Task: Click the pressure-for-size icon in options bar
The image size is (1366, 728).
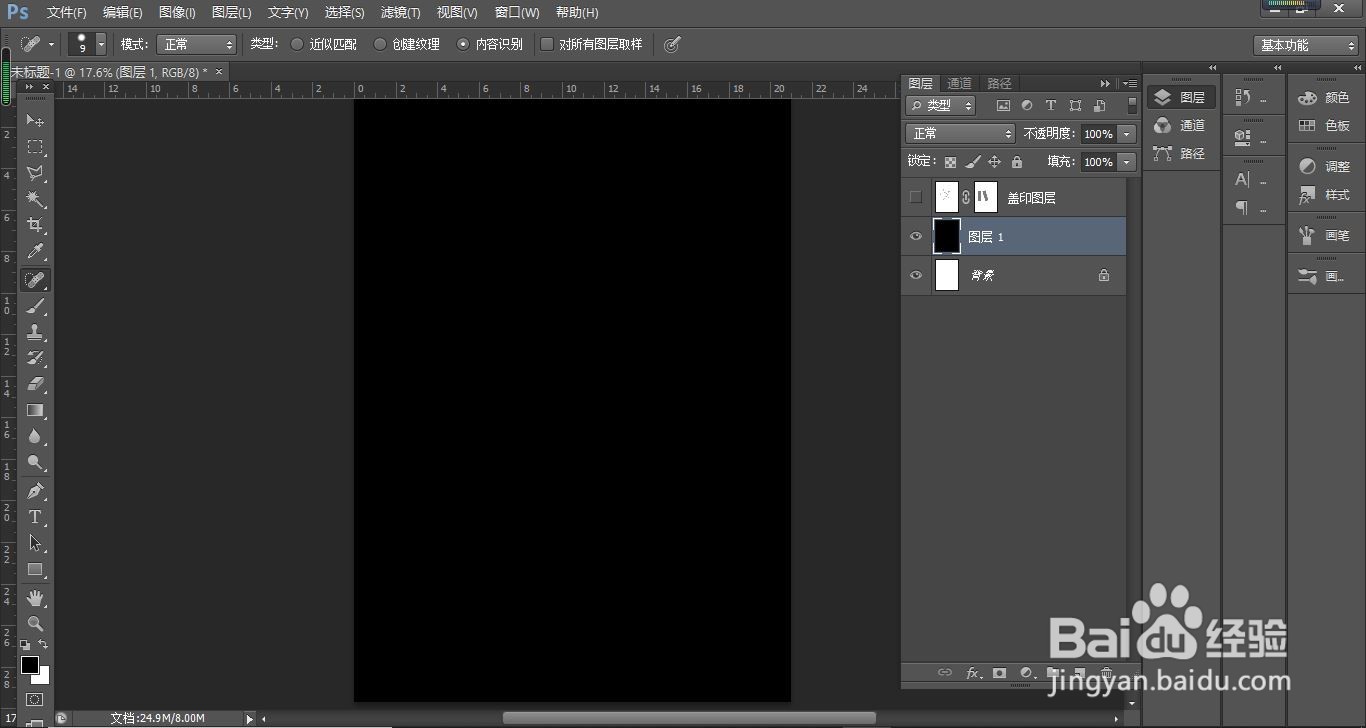Action: pyautogui.click(x=672, y=44)
